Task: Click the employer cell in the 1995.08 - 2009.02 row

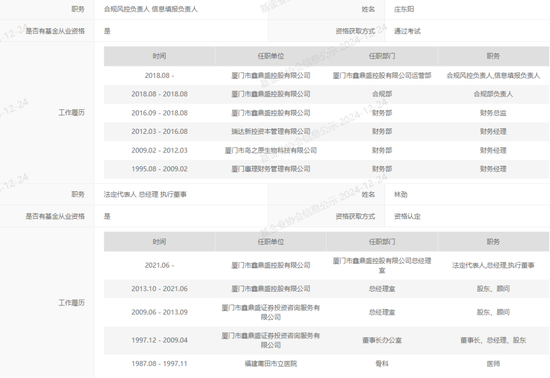Action: (x=271, y=169)
